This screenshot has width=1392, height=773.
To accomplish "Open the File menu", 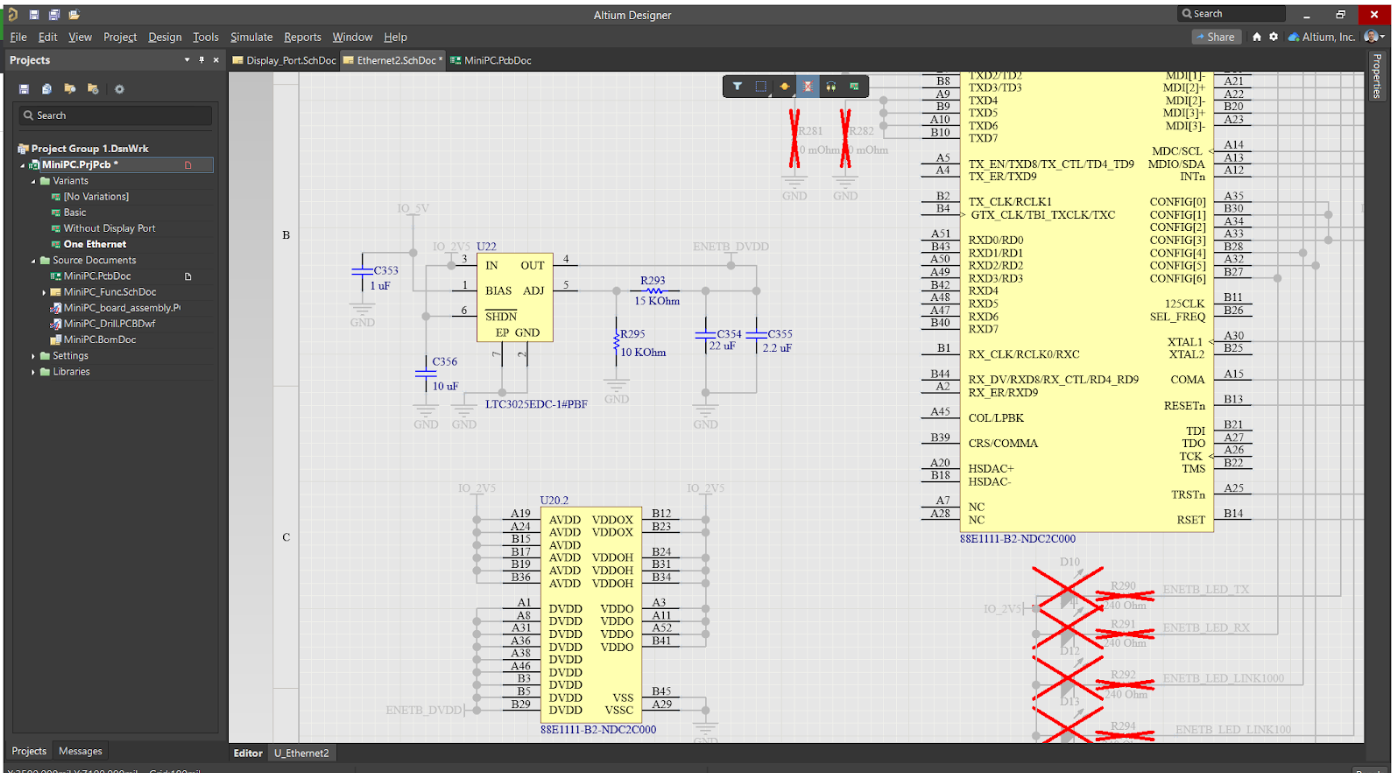I will coord(18,37).
